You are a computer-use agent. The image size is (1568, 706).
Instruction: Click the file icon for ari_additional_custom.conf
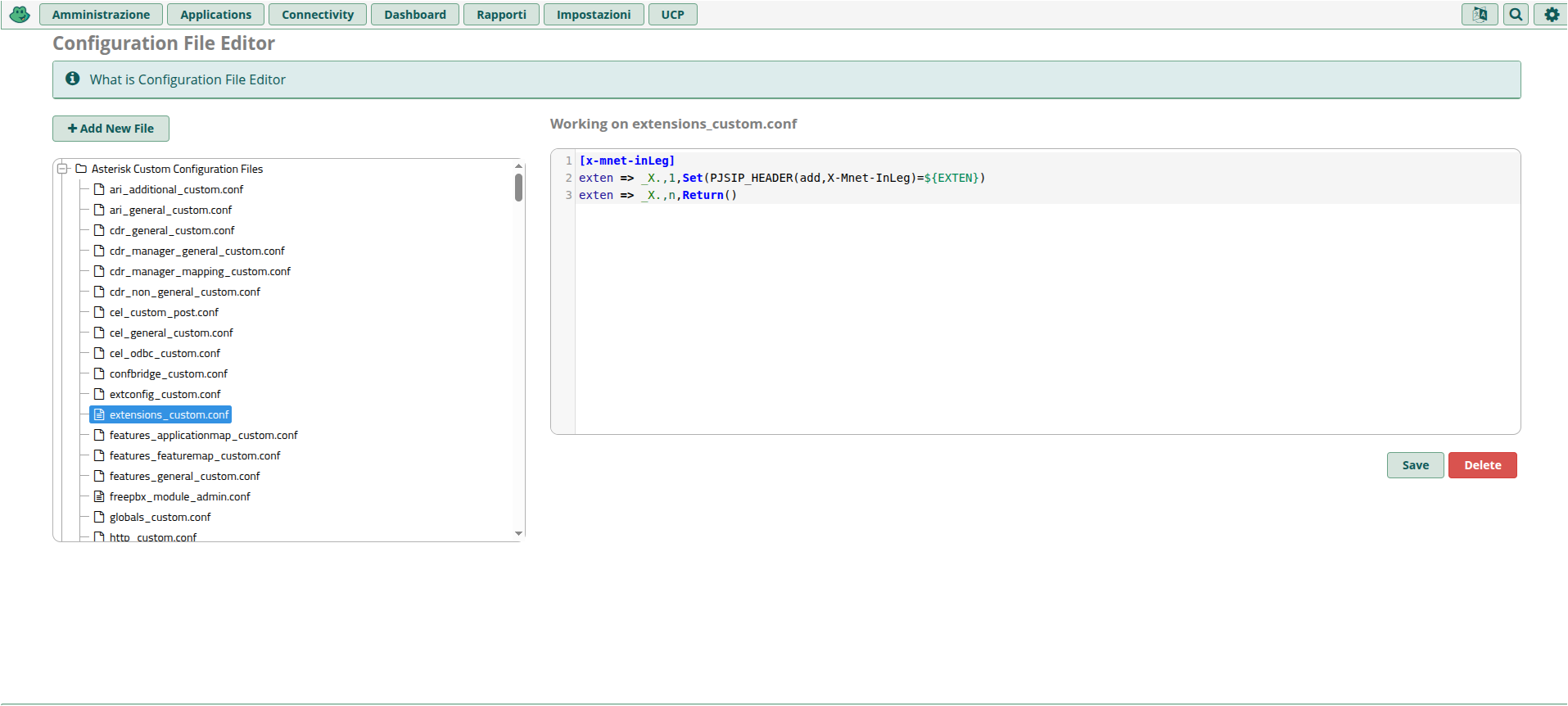99,189
